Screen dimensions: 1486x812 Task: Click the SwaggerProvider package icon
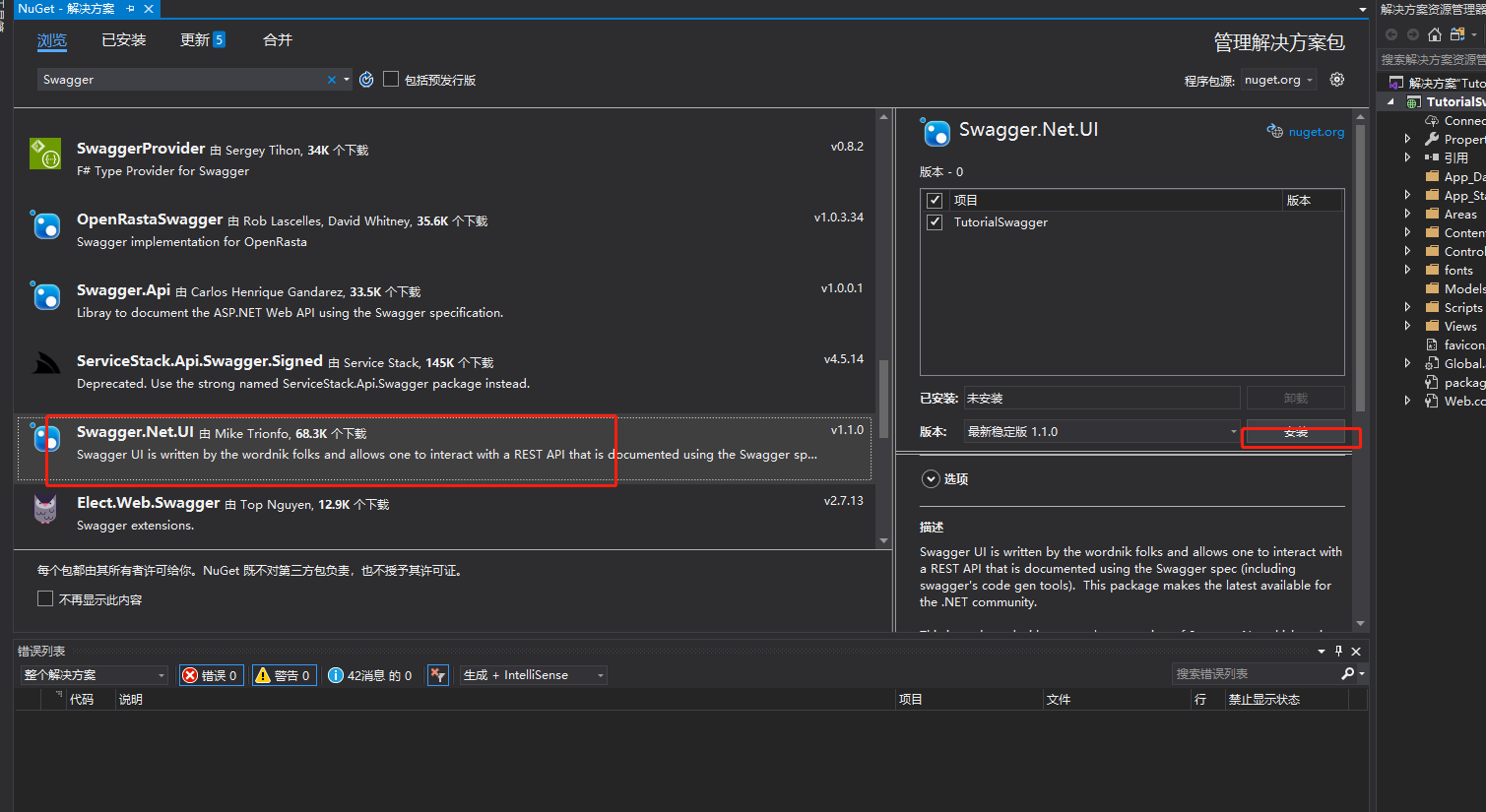(x=44, y=154)
